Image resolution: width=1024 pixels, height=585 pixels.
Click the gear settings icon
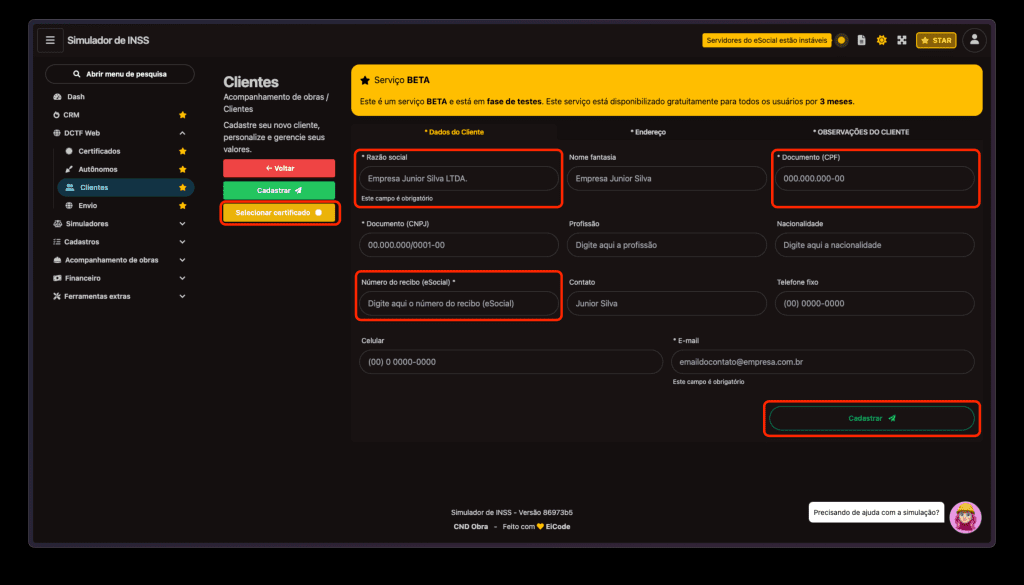coord(882,40)
